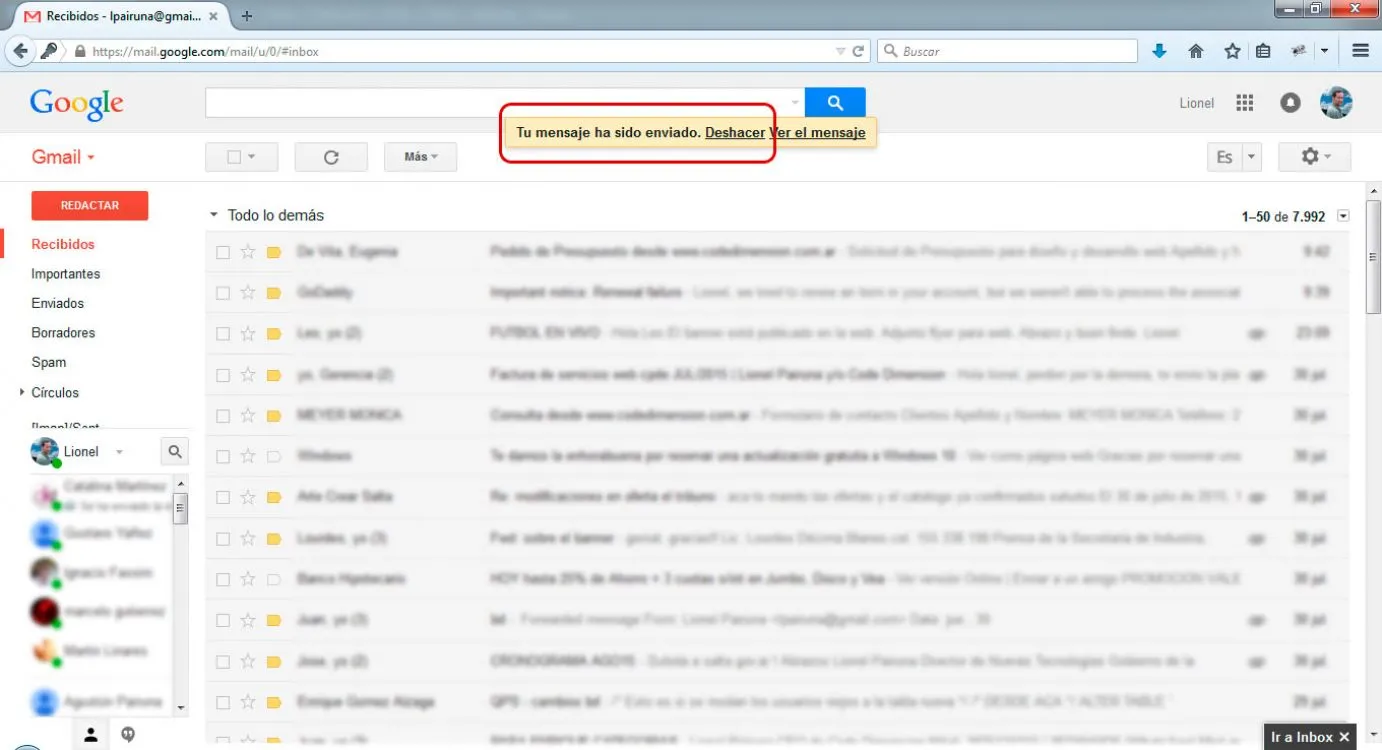1382x750 pixels.
Task: Collapse the Todo lo demás section
Action: coord(213,215)
